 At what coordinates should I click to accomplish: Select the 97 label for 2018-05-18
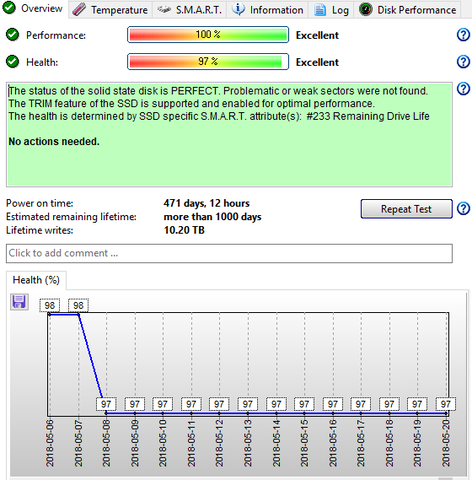[389, 404]
